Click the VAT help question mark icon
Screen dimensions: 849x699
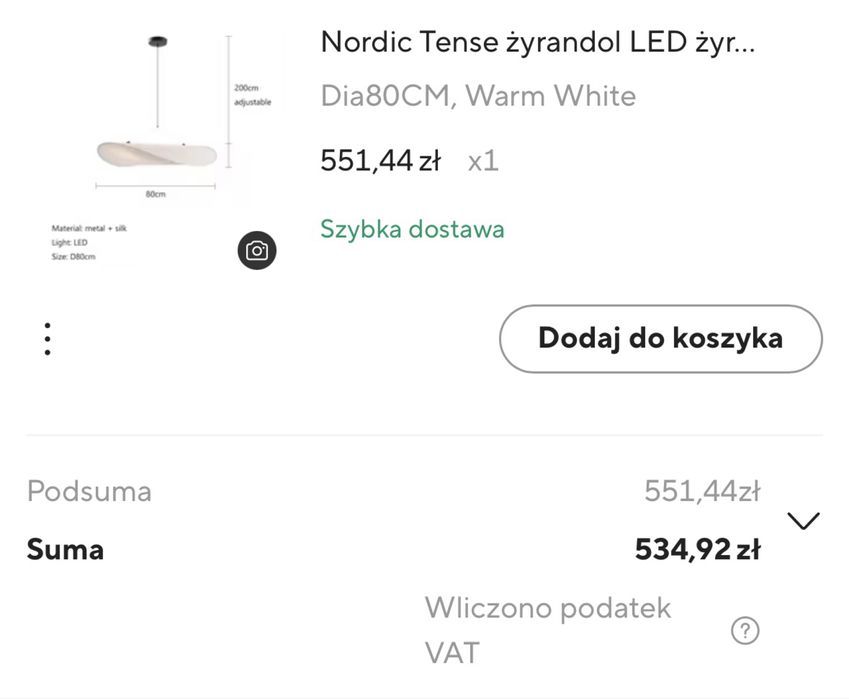tap(745, 631)
